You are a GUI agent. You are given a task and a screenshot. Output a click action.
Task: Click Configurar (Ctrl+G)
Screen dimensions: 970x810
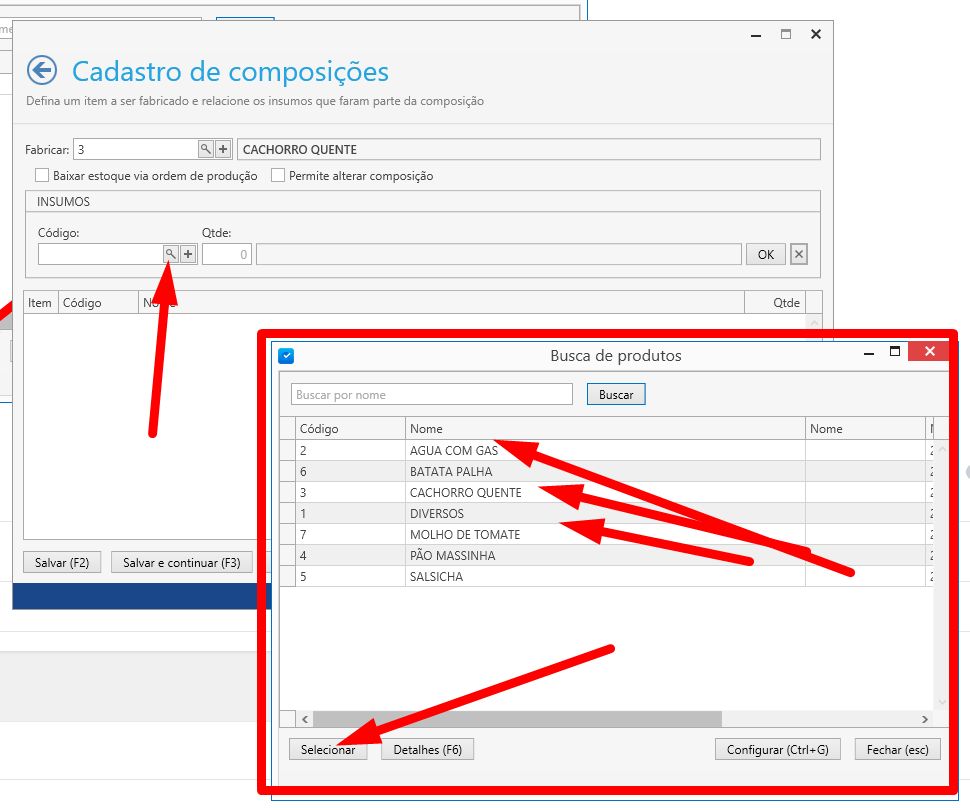(777, 750)
